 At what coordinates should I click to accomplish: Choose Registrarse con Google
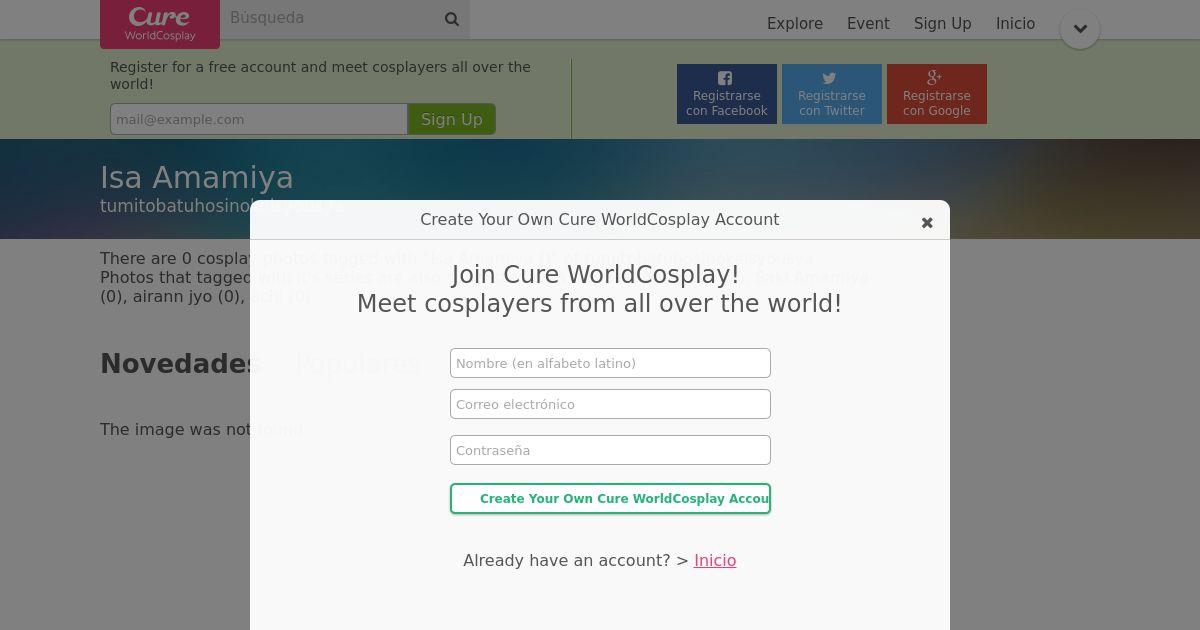click(937, 94)
